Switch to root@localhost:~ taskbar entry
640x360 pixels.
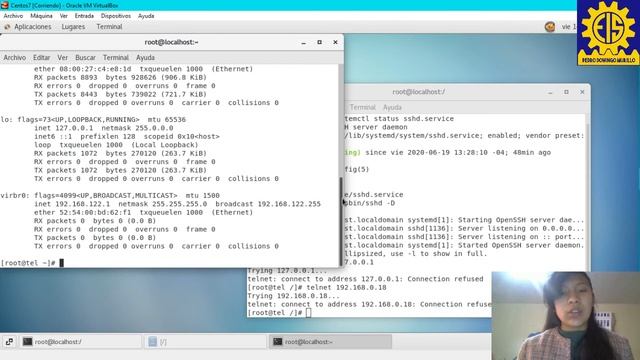pyautogui.click(x=331, y=342)
